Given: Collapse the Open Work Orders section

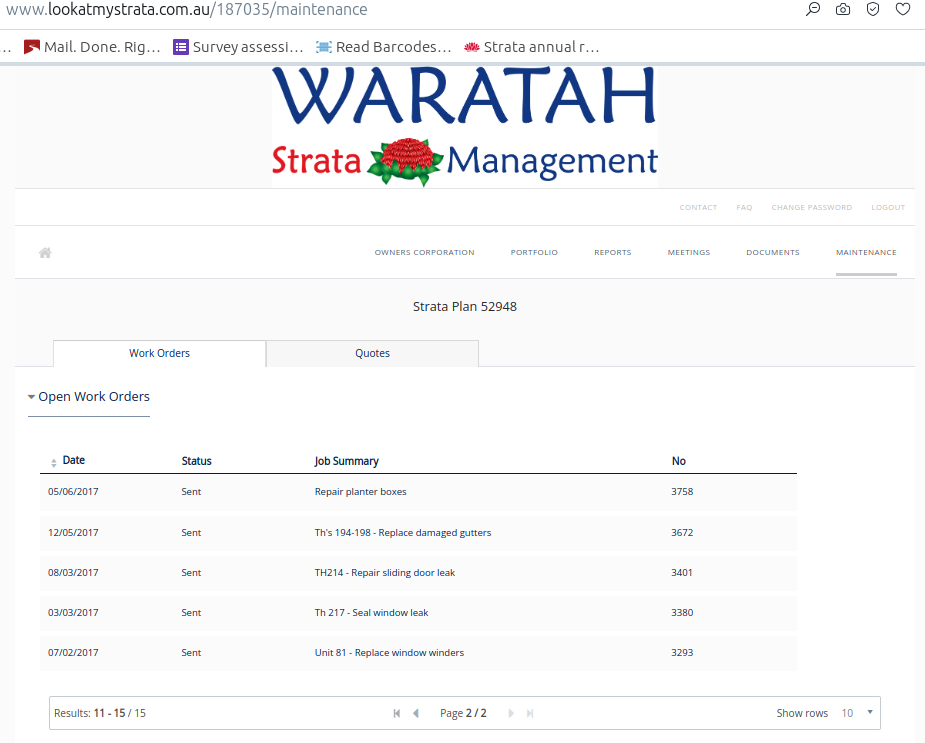Looking at the screenshot, I should [x=88, y=397].
